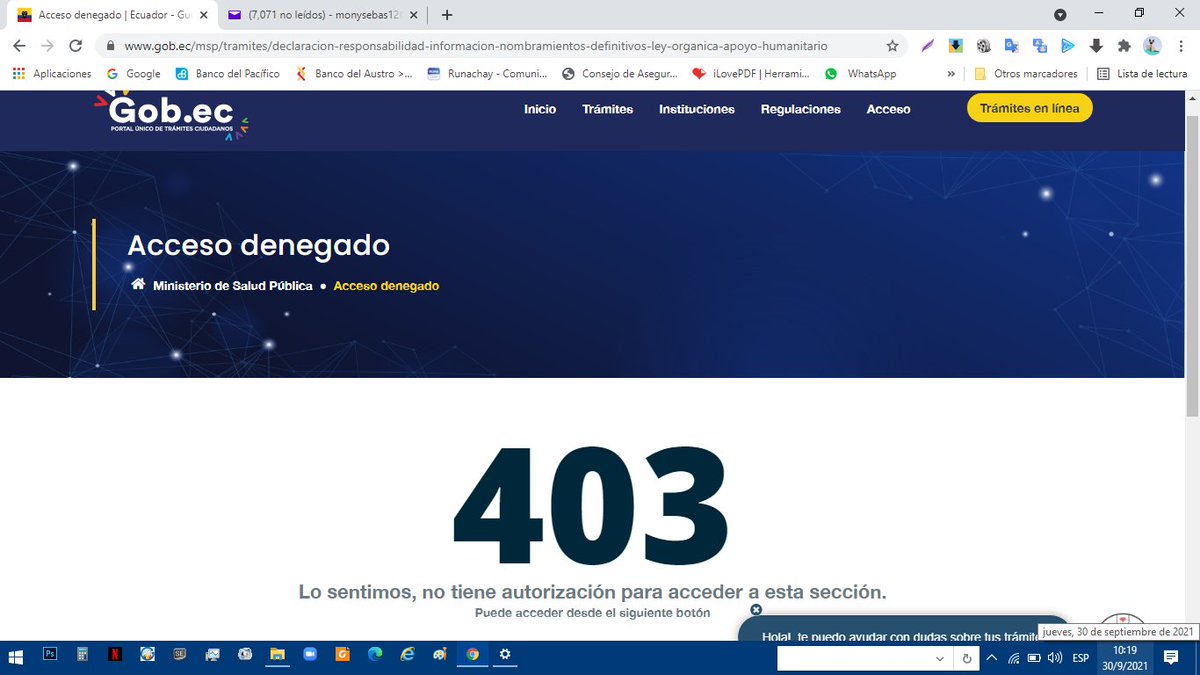
Task: Open the iLovePDF bookmark
Action: (750, 74)
